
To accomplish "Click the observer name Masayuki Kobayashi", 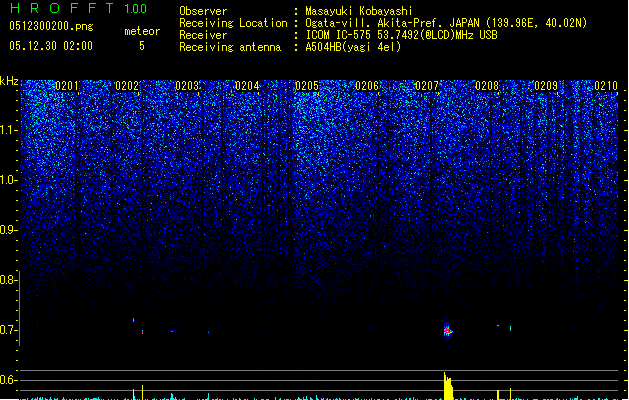I will [359, 11].
